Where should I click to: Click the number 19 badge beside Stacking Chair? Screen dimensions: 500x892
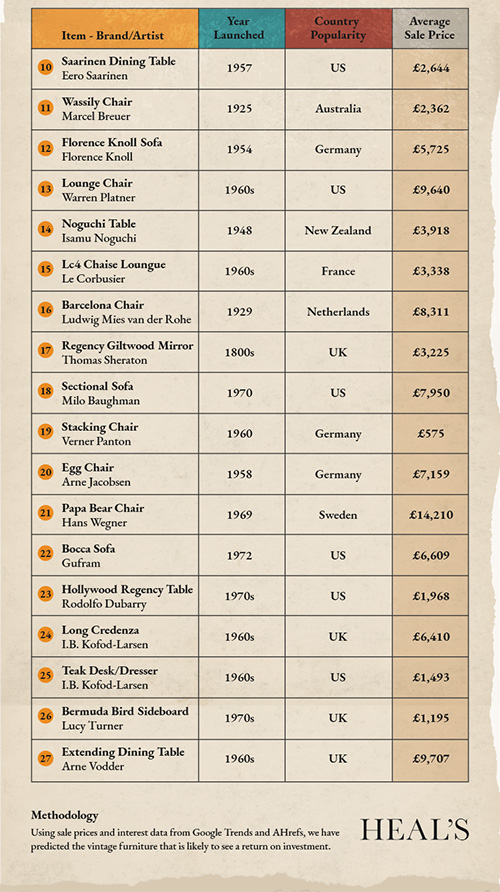46,433
